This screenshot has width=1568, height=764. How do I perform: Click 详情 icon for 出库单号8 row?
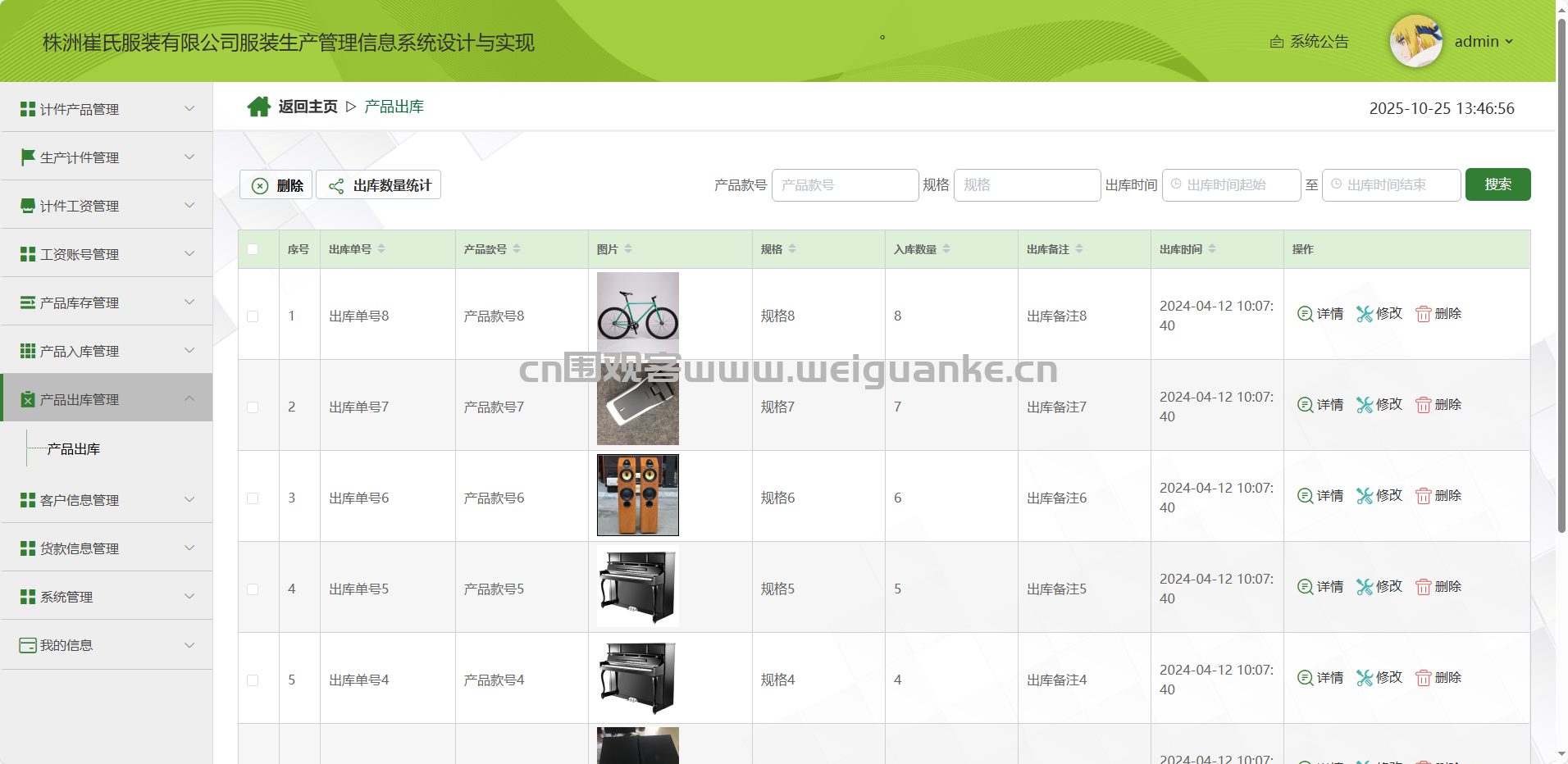click(1305, 314)
